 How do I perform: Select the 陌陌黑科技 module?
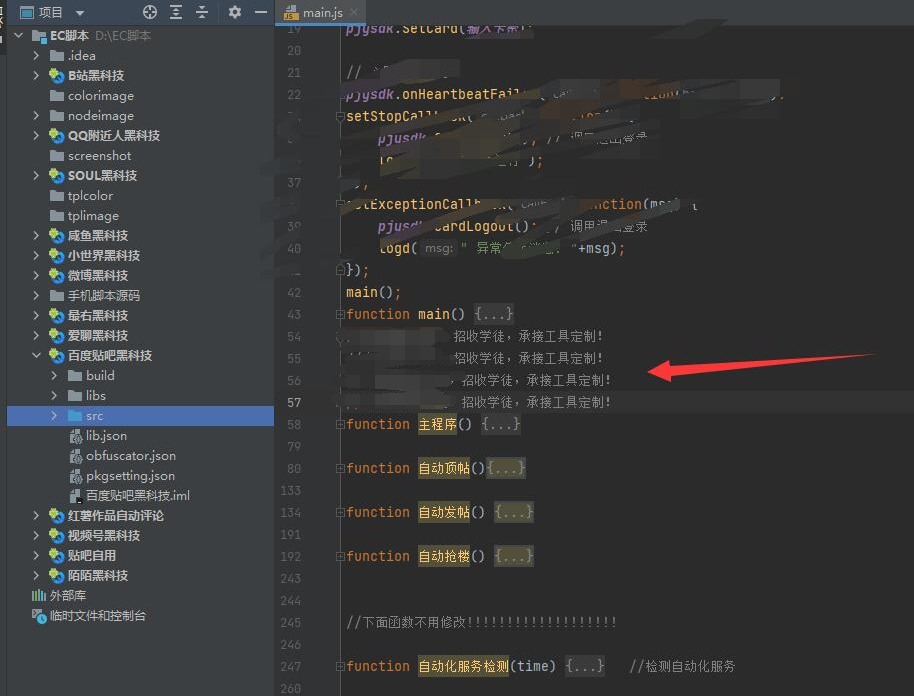[x=97, y=576]
